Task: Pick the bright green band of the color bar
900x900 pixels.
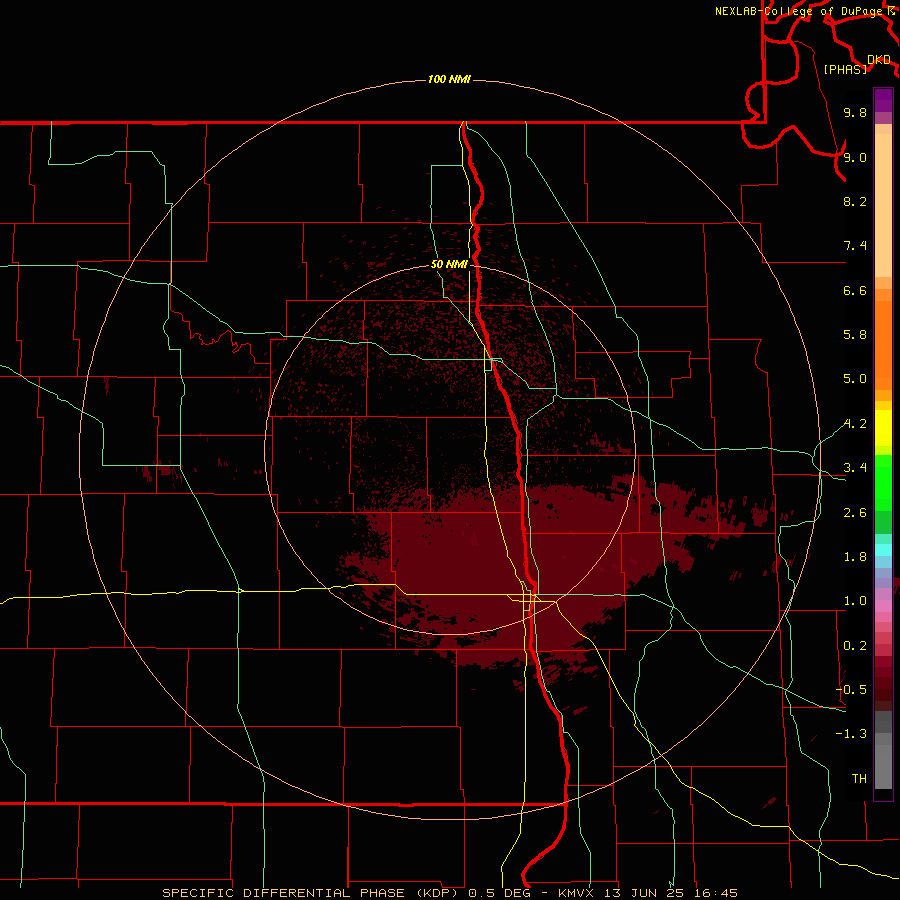Action: click(883, 482)
